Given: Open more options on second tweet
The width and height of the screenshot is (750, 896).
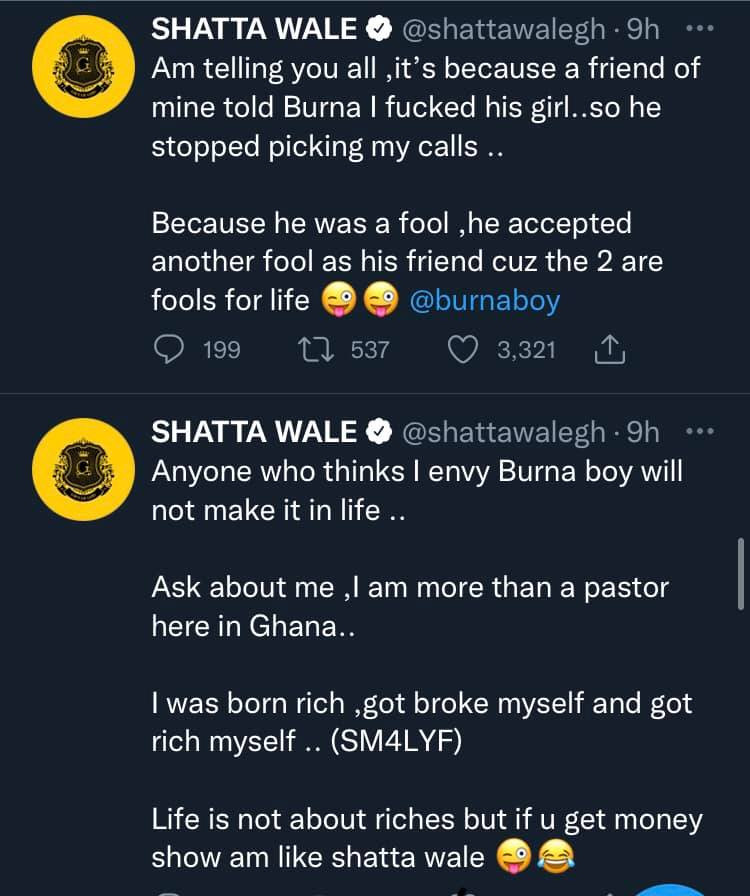Looking at the screenshot, I should (700, 431).
